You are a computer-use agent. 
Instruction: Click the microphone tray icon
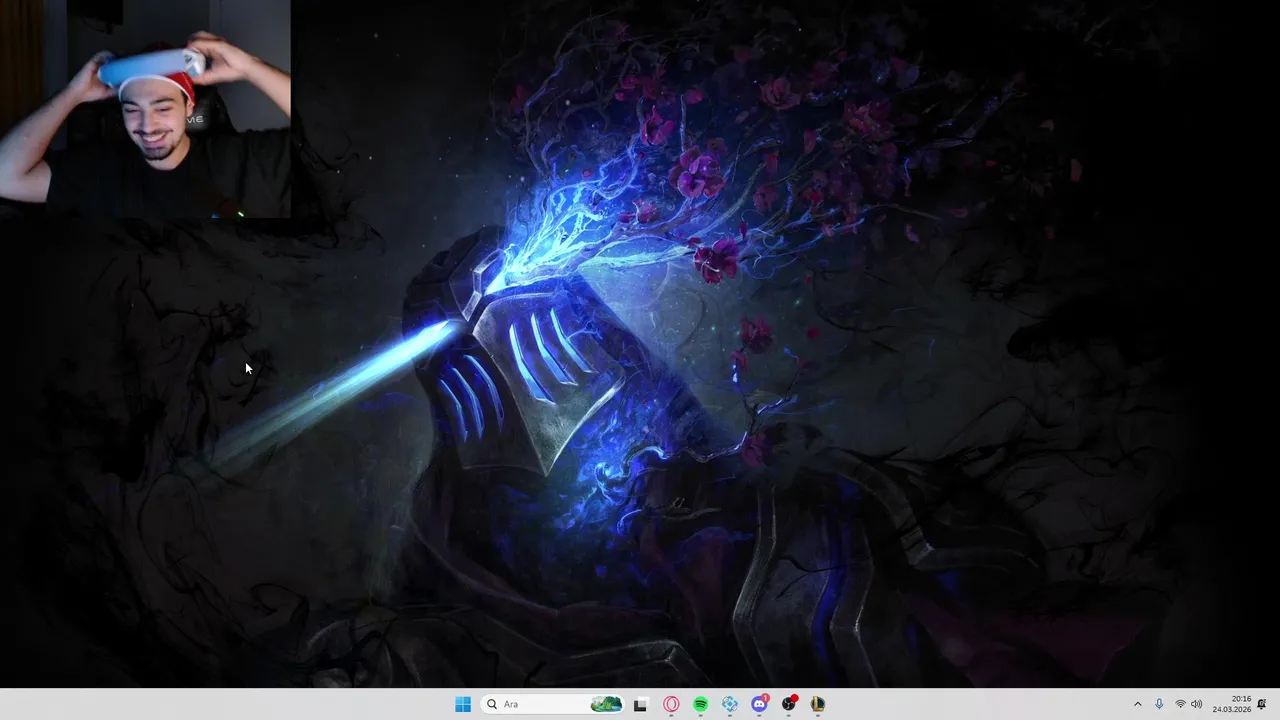click(1159, 704)
